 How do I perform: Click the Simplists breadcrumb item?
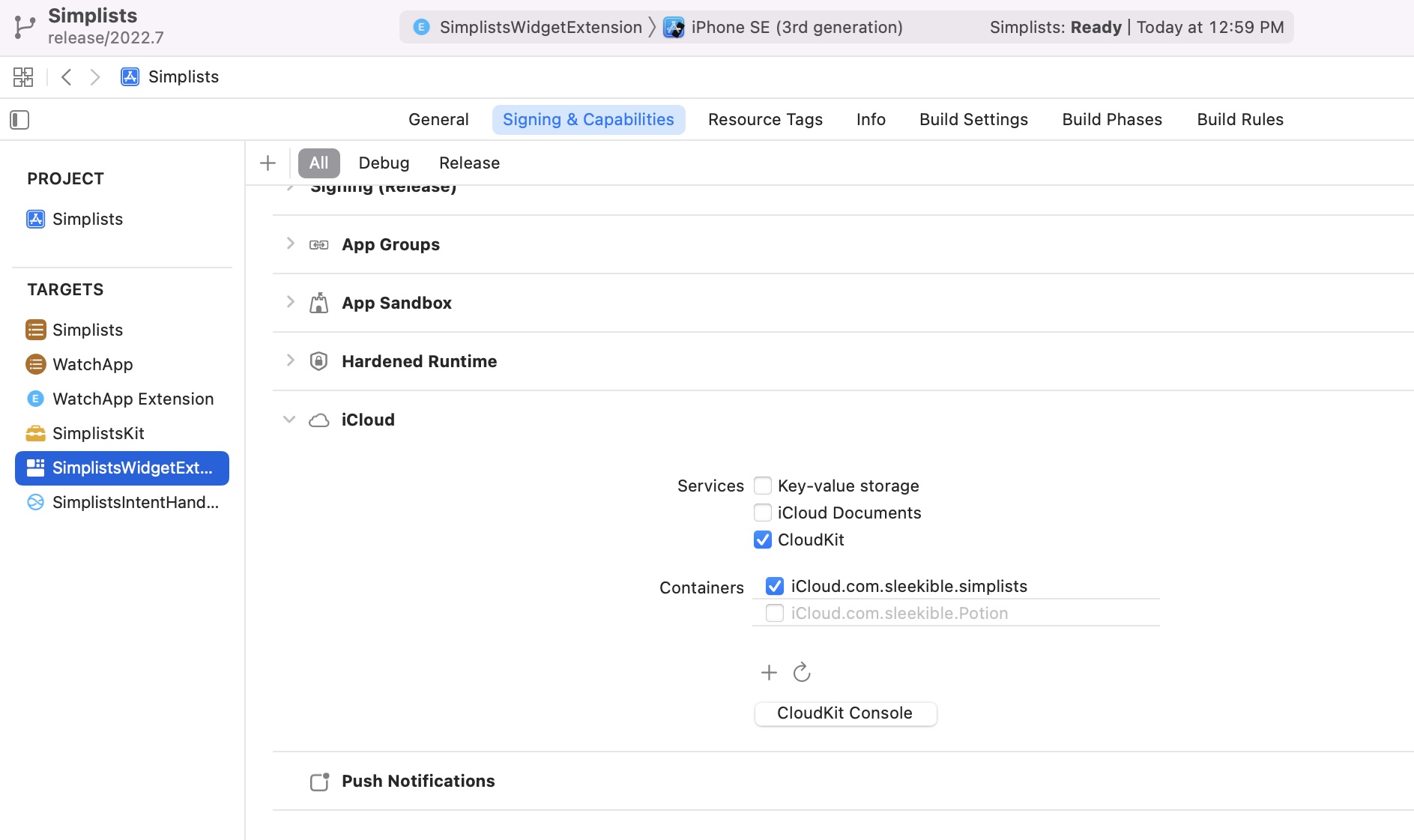coord(184,76)
